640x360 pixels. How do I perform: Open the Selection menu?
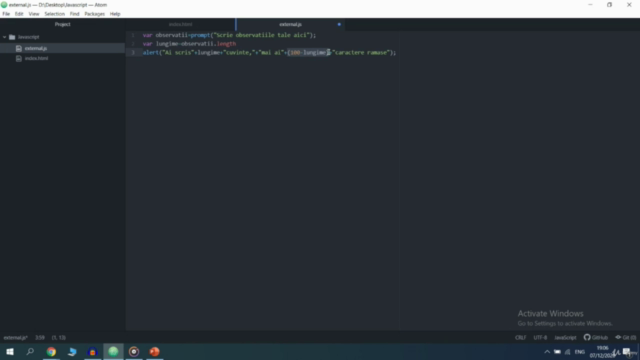pyautogui.click(x=54, y=14)
